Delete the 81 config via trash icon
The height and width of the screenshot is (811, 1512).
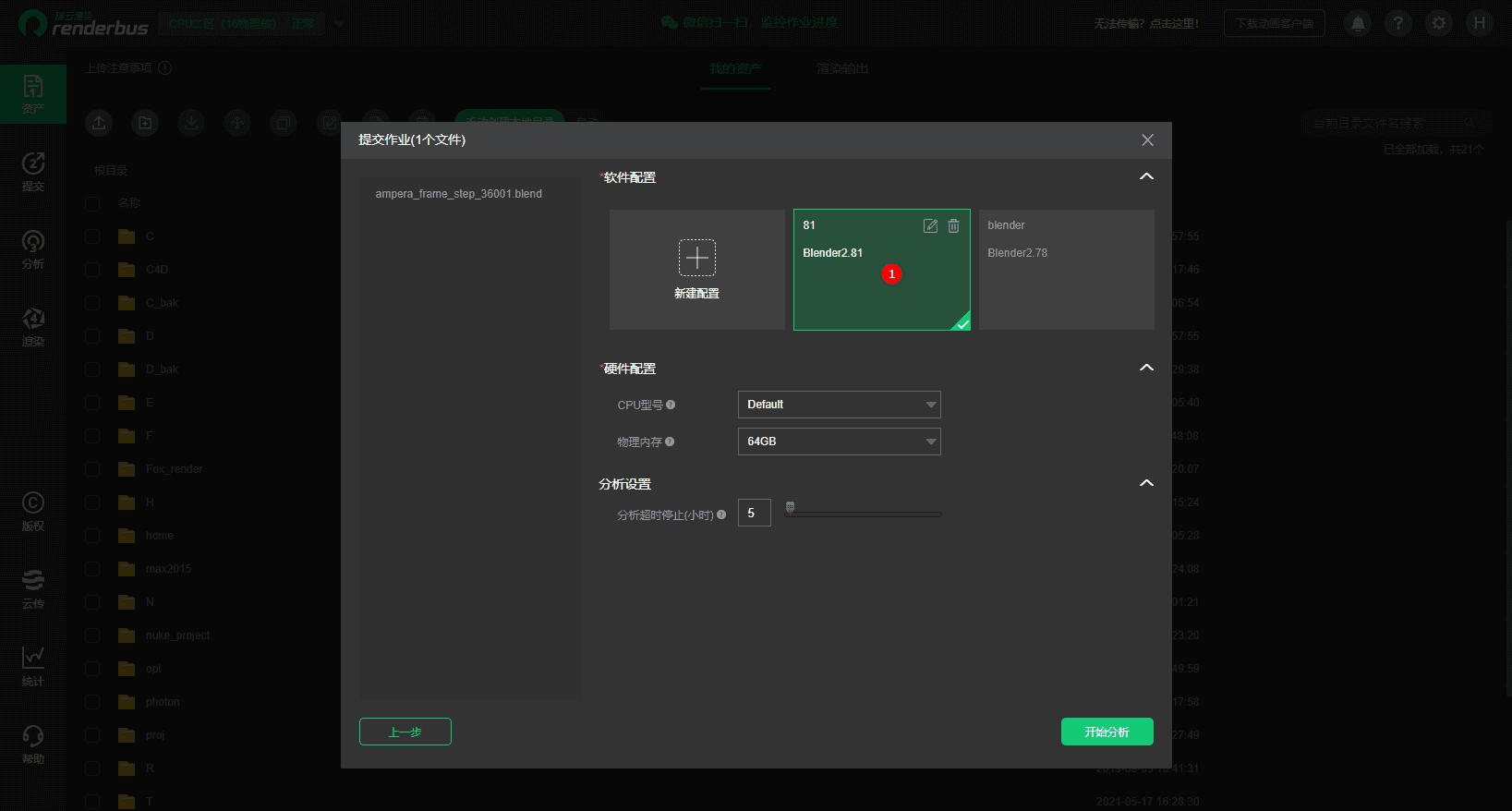coord(953,225)
